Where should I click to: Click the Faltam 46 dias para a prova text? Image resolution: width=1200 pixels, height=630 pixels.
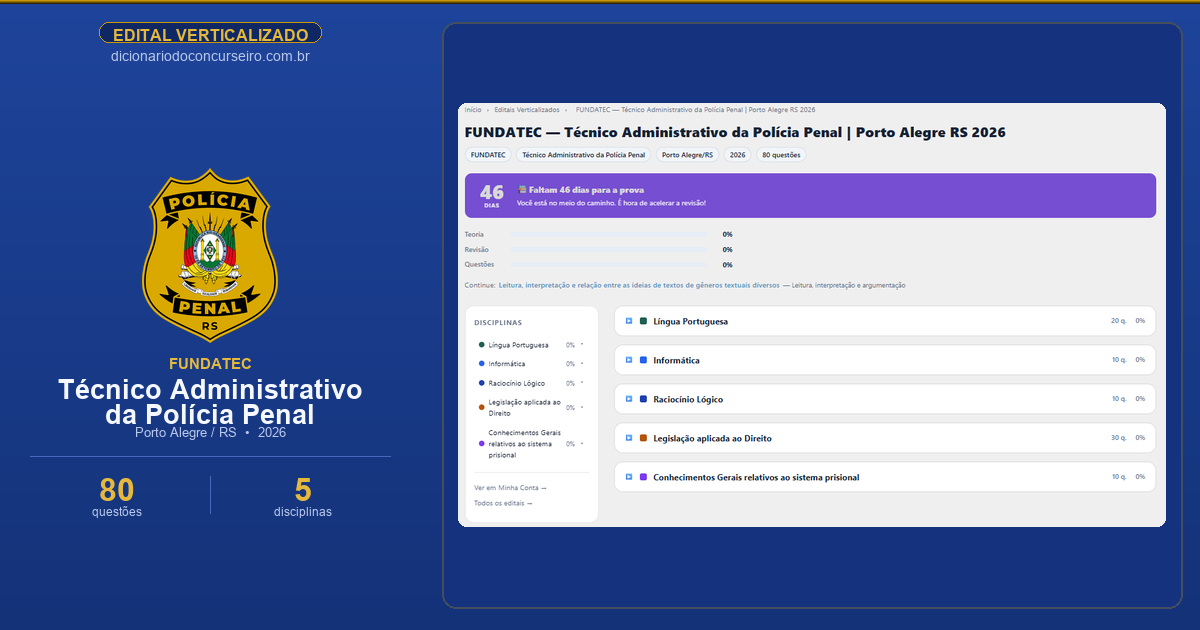pos(586,189)
